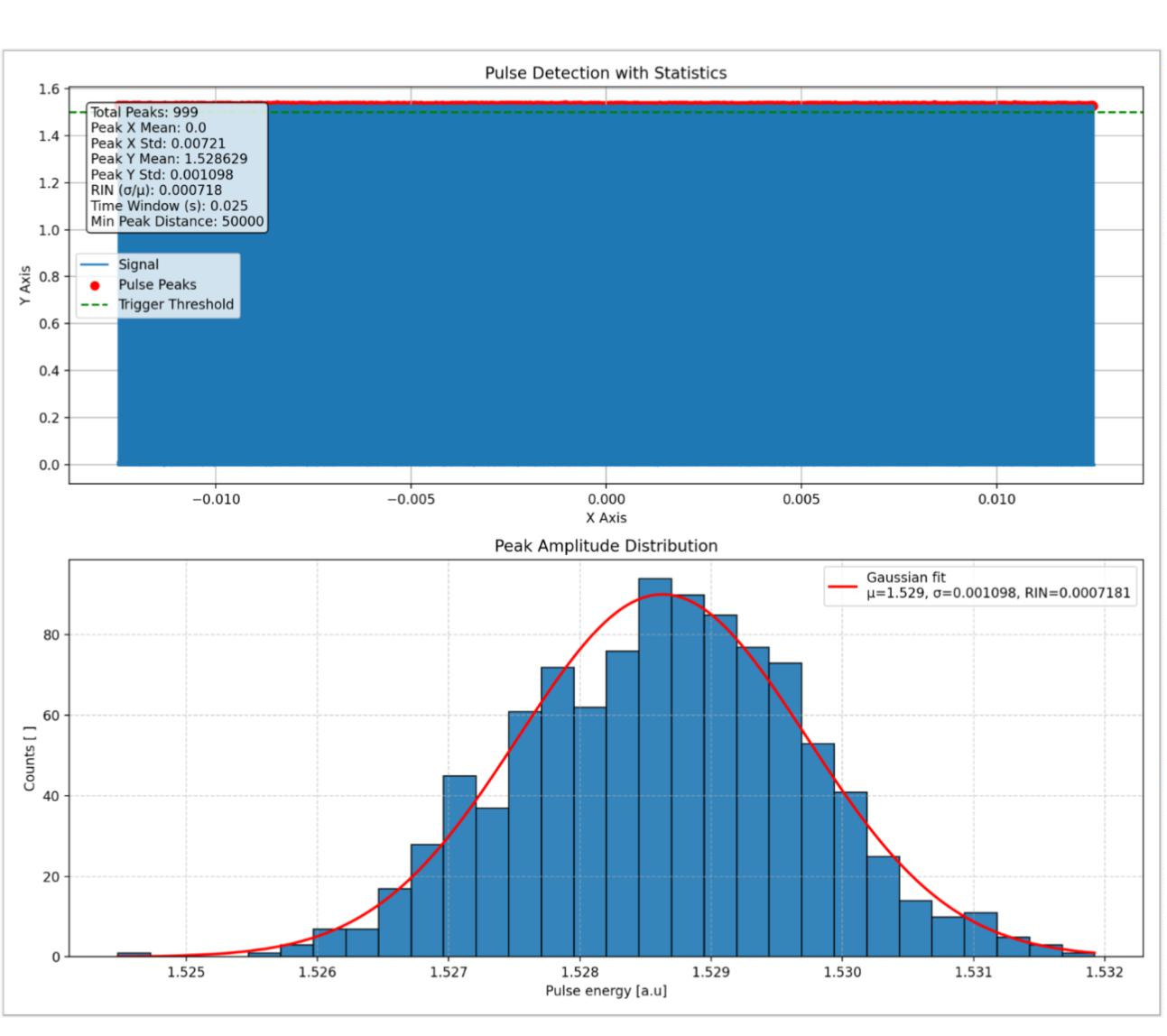Click the 'Trigger Threshold' legend label
Viewport: 1167px width, 1036px height.
pyautogui.click(x=176, y=305)
